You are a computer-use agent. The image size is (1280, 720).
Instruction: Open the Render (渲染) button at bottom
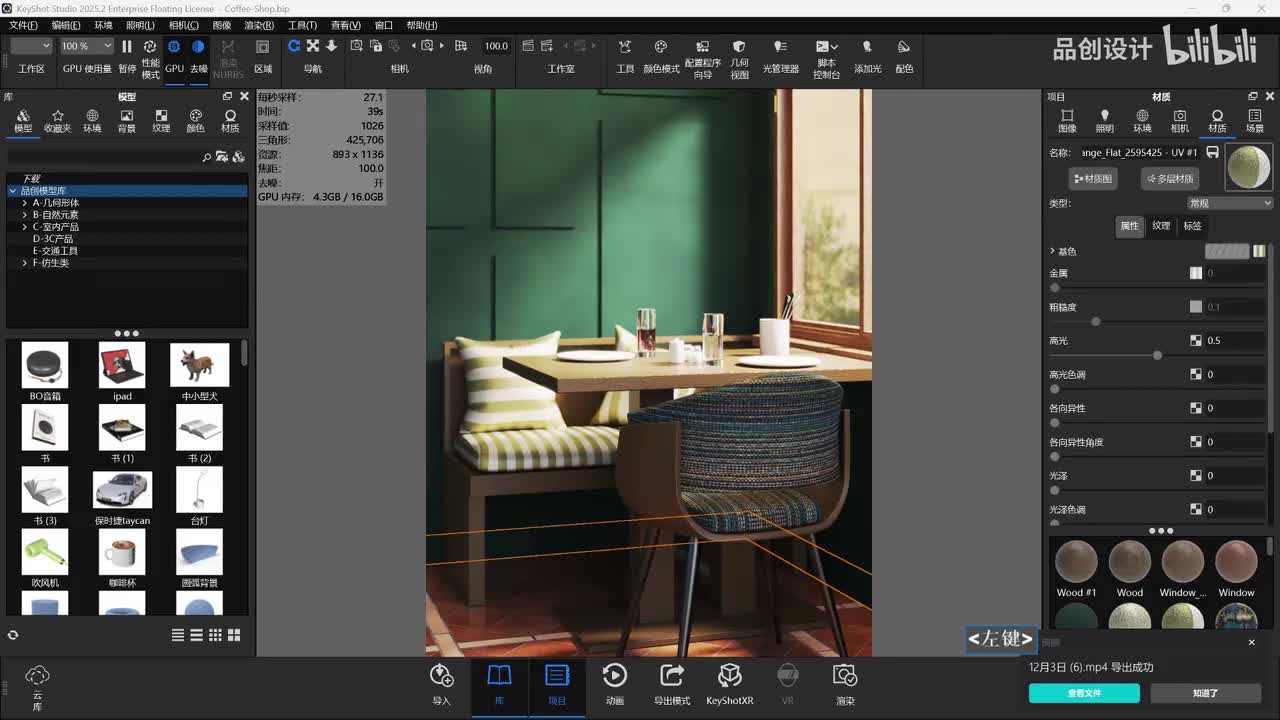tap(845, 676)
